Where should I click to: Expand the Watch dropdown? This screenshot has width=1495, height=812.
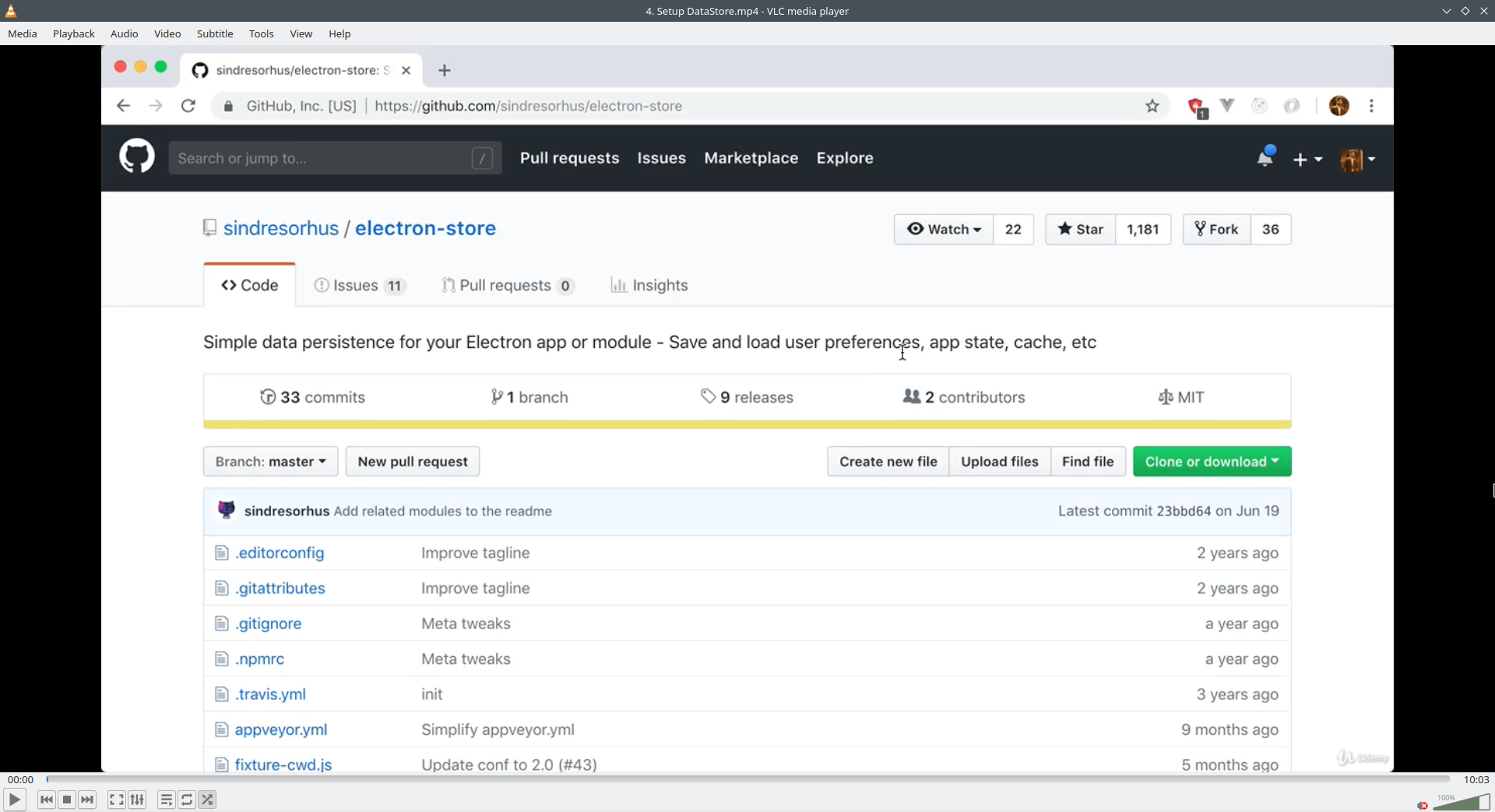(x=944, y=229)
